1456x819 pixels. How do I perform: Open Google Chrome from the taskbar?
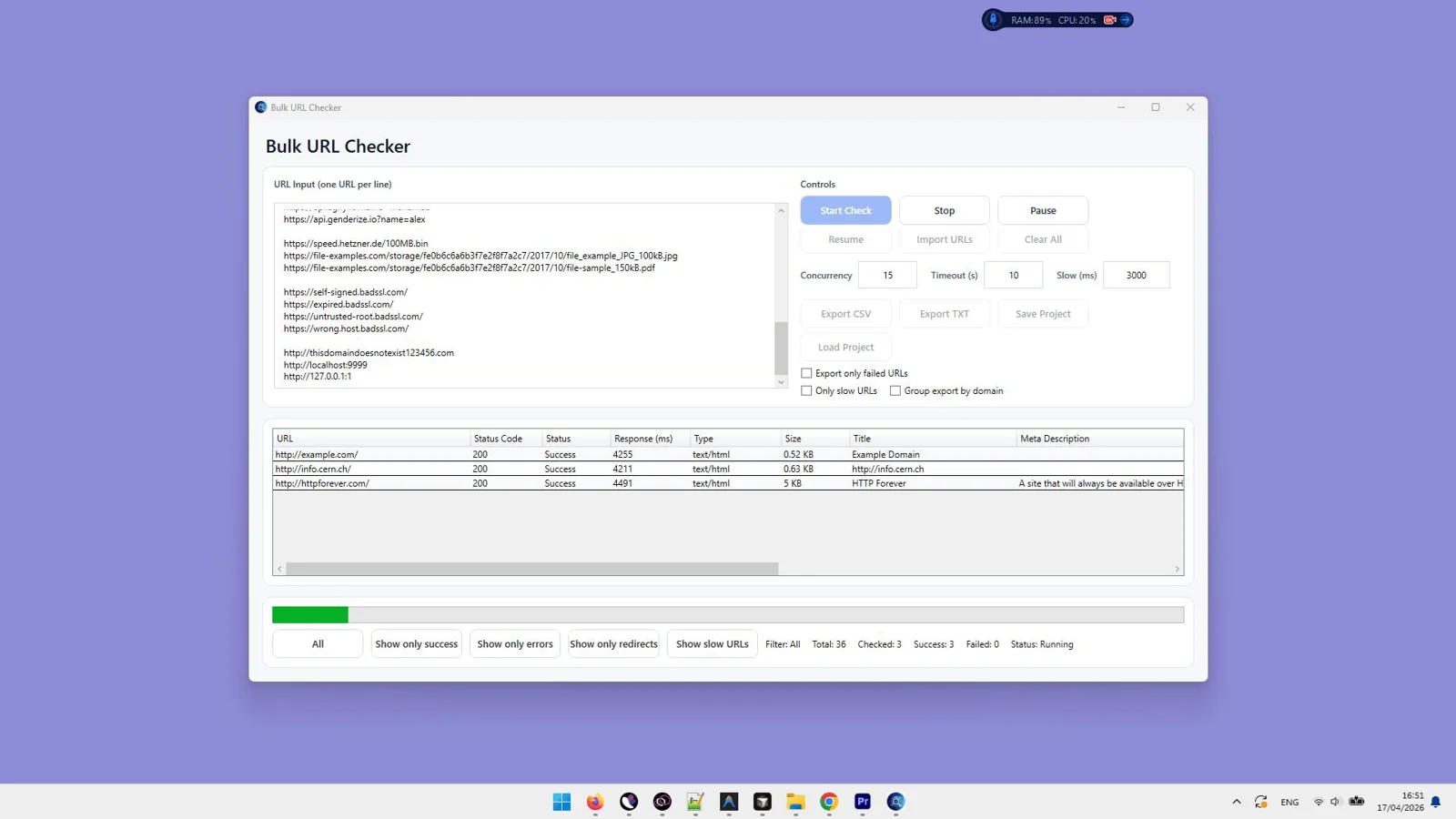pyautogui.click(x=829, y=802)
